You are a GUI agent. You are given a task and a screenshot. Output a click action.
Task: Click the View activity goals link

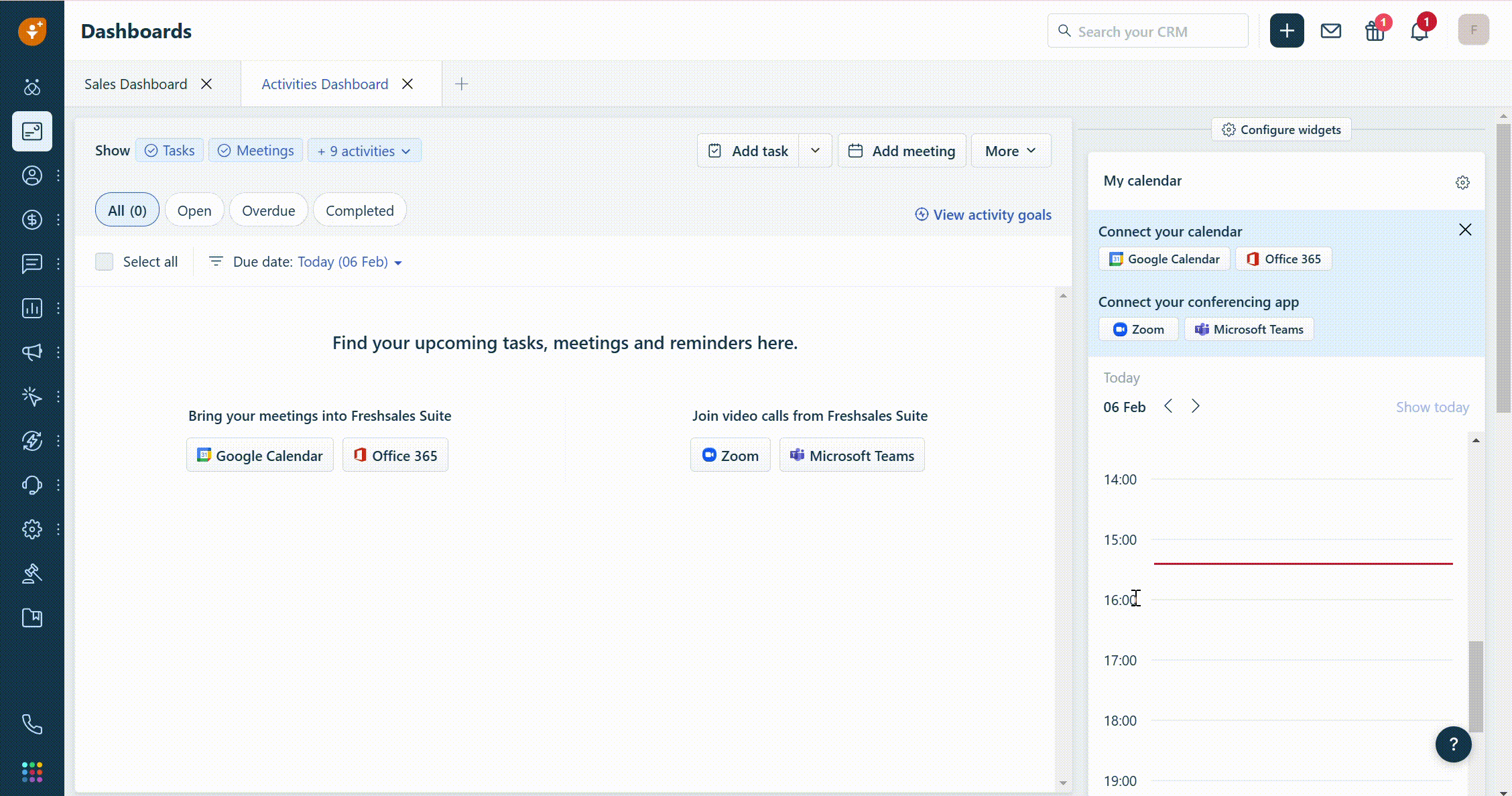click(983, 214)
